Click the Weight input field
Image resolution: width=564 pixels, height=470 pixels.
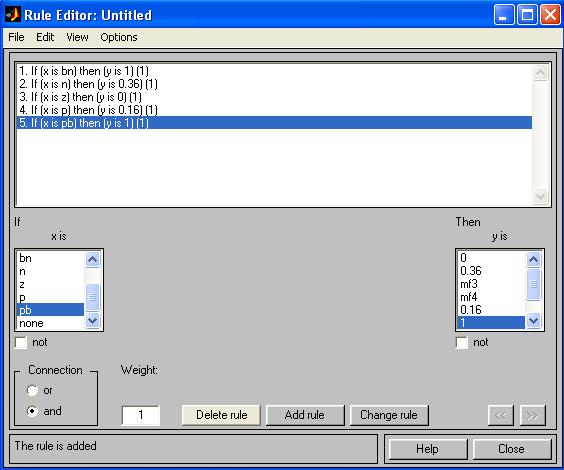click(141, 415)
